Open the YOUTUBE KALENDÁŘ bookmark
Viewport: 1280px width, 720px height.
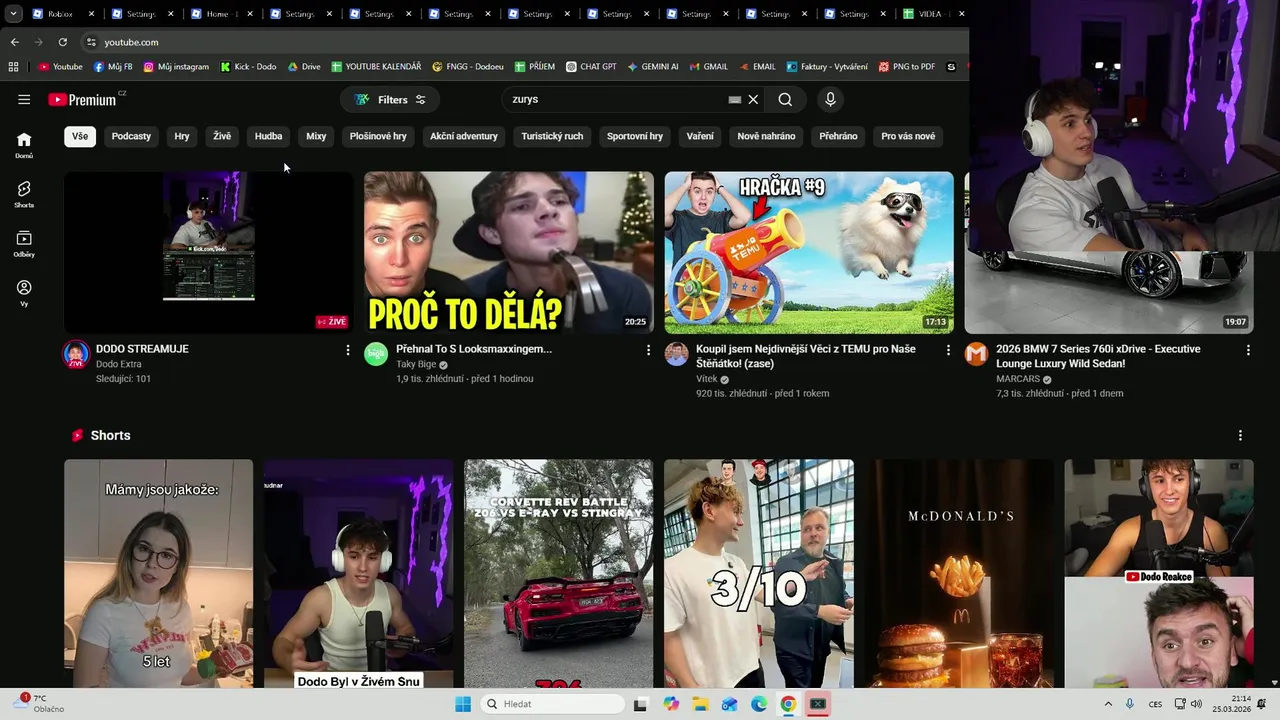click(x=376, y=67)
